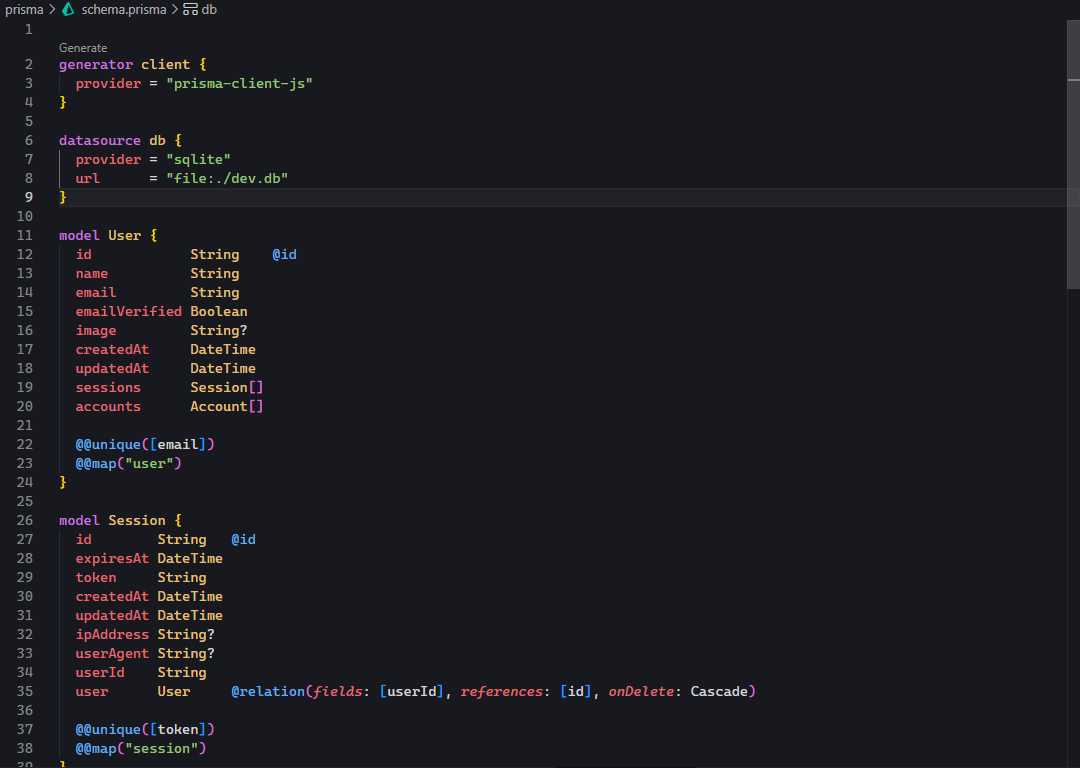Click the Generate code lens link

(x=83, y=48)
